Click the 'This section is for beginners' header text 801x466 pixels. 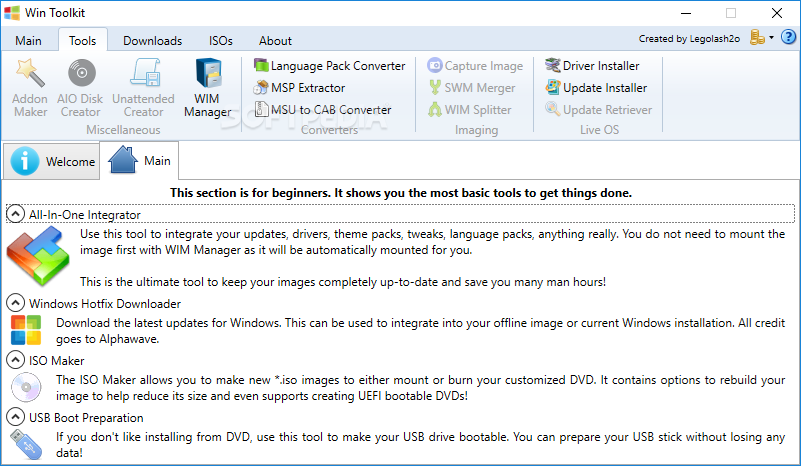coord(401,193)
